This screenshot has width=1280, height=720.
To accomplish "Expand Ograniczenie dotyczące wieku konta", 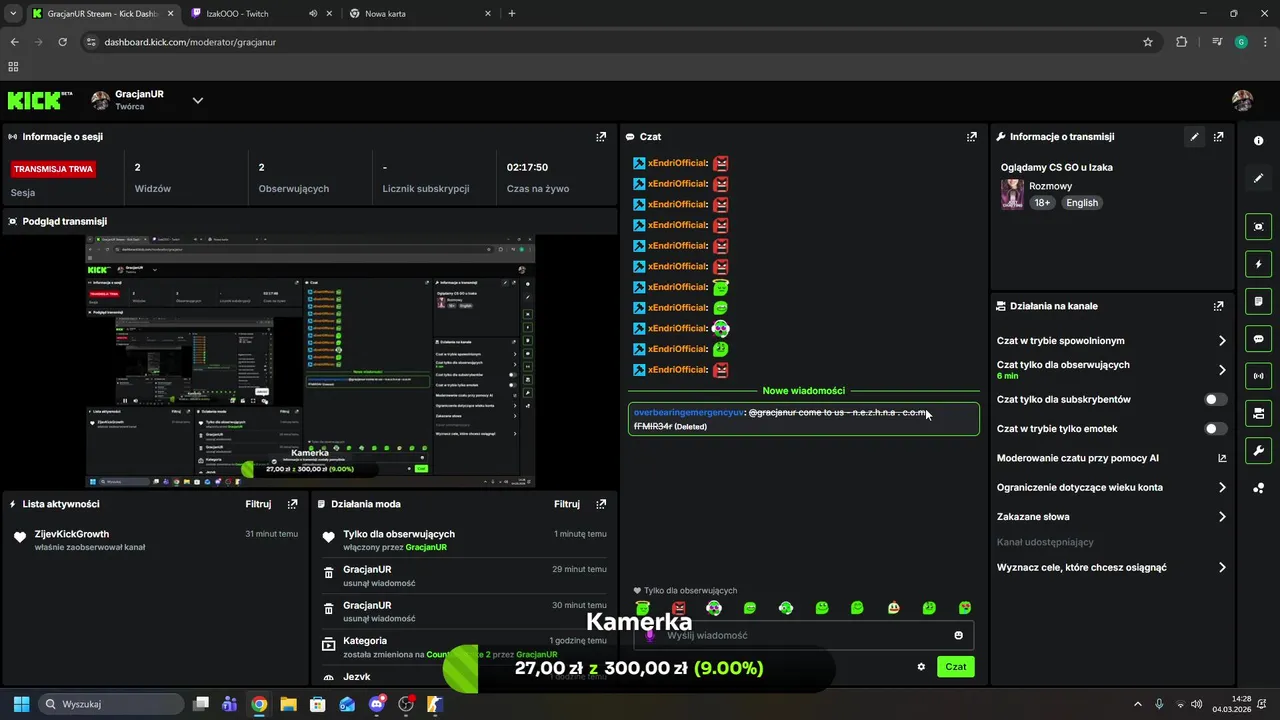I will click(1222, 488).
